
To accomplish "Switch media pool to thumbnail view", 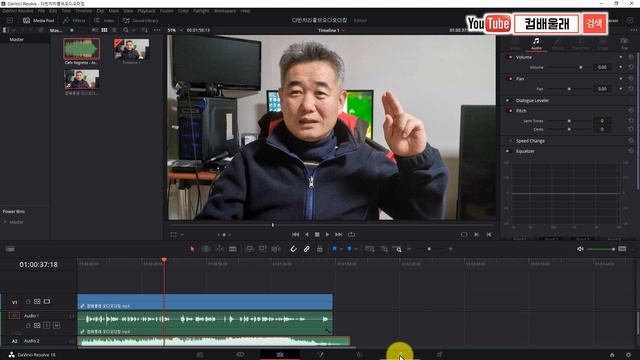I will tap(104, 30).
